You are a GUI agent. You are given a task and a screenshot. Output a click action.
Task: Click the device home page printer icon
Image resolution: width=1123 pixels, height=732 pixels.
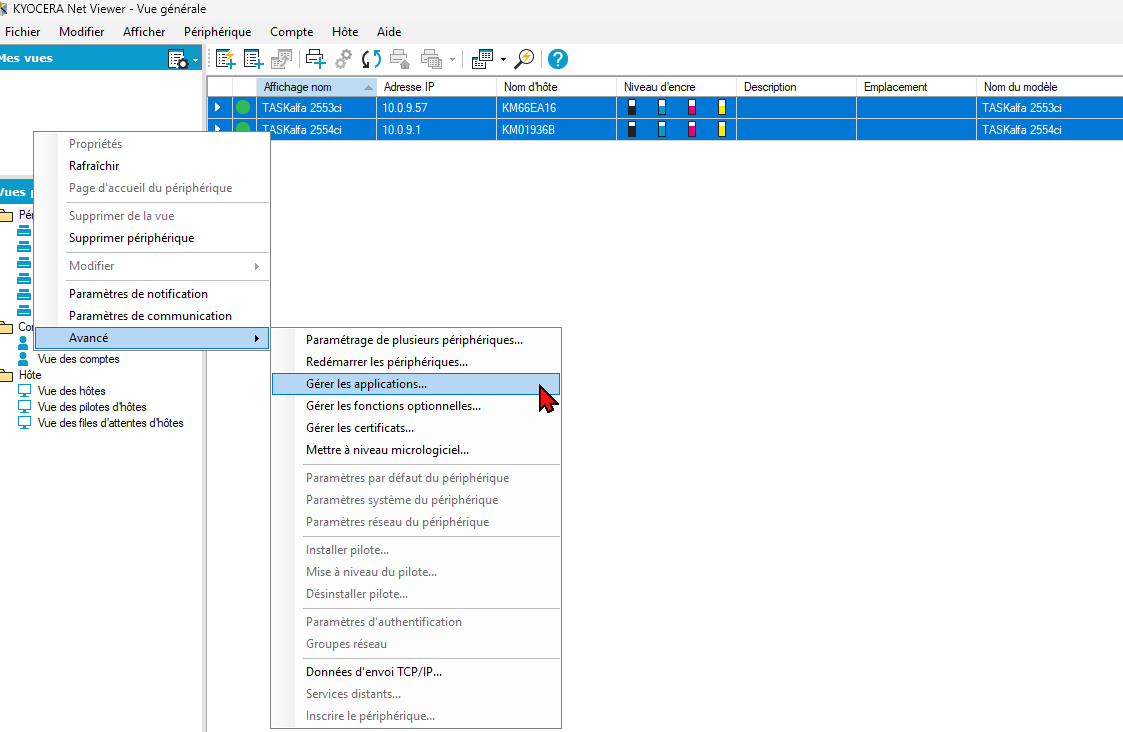[x=399, y=59]
